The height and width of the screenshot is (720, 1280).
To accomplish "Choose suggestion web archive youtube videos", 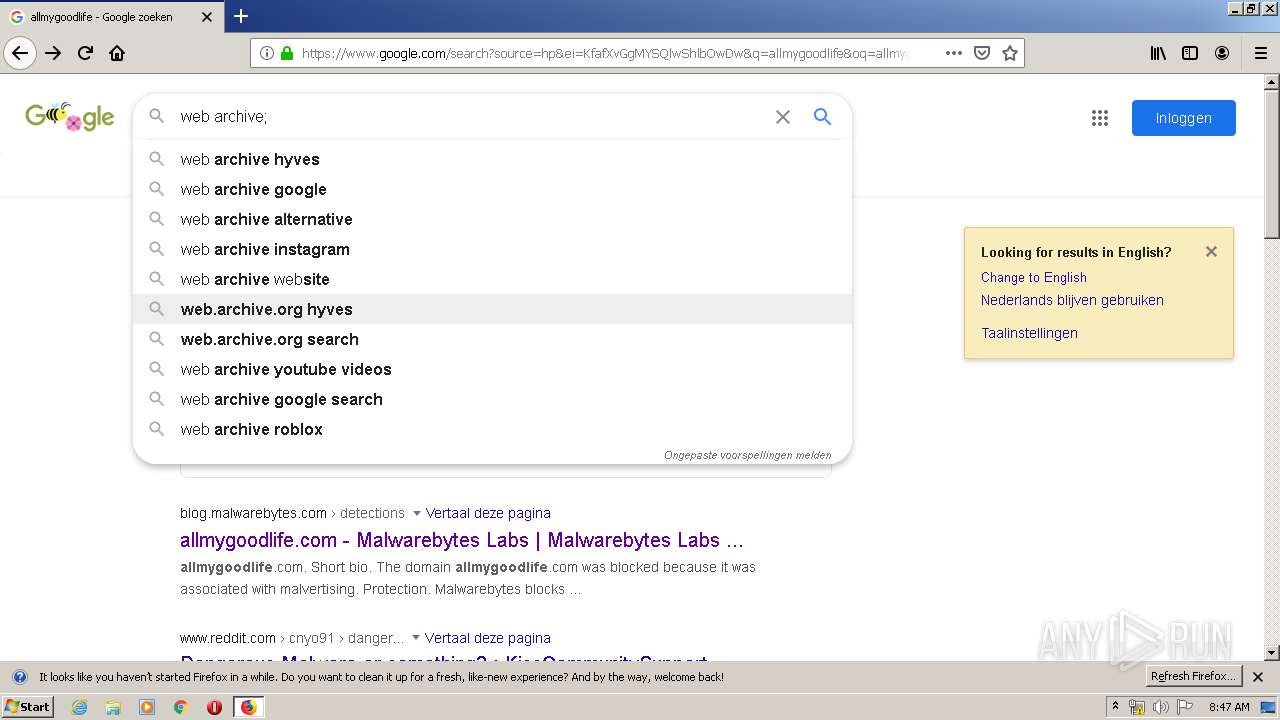I will (x=492, y=369).
